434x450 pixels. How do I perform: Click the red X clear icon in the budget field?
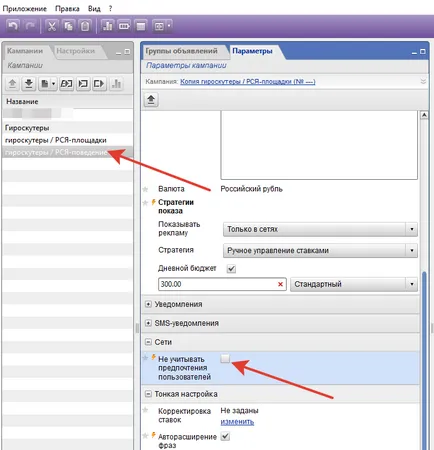point(280,284)
